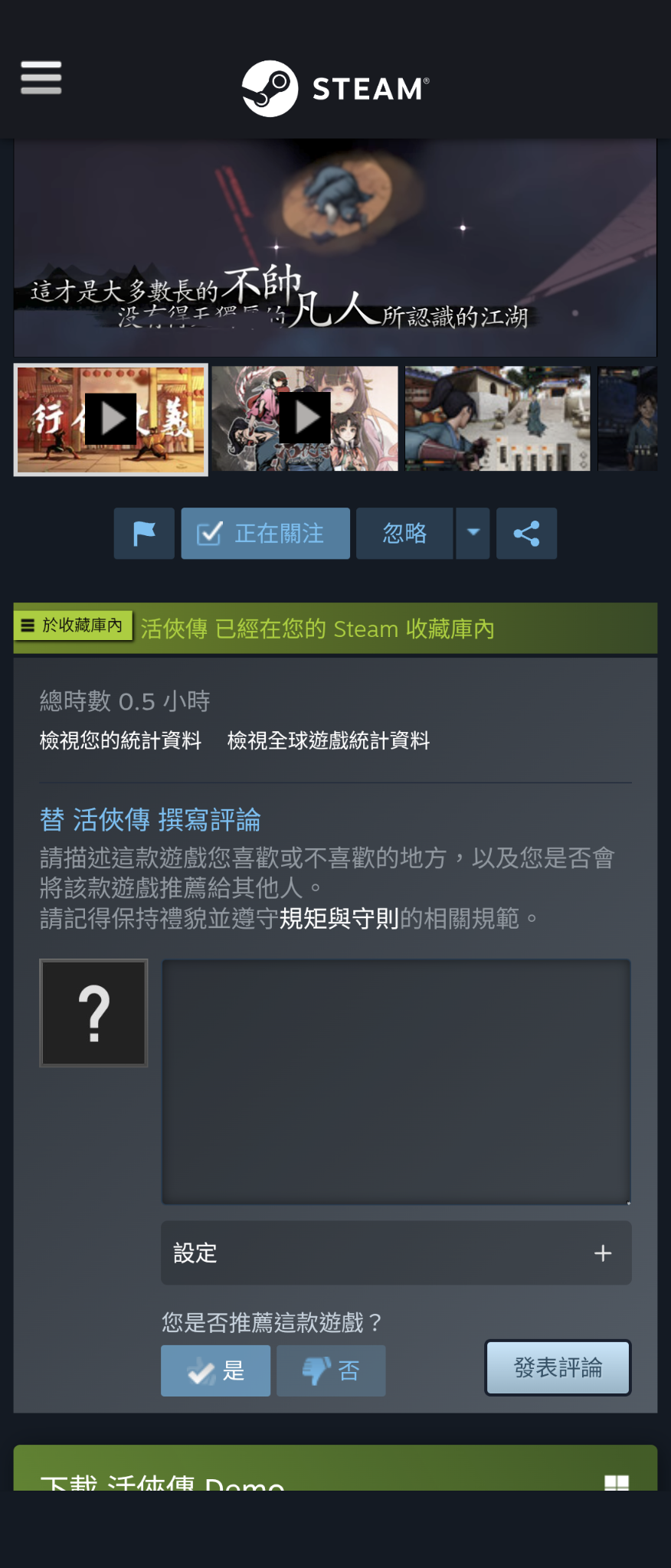Select 是 thumbs-up recommend option

coord(215,1370)
